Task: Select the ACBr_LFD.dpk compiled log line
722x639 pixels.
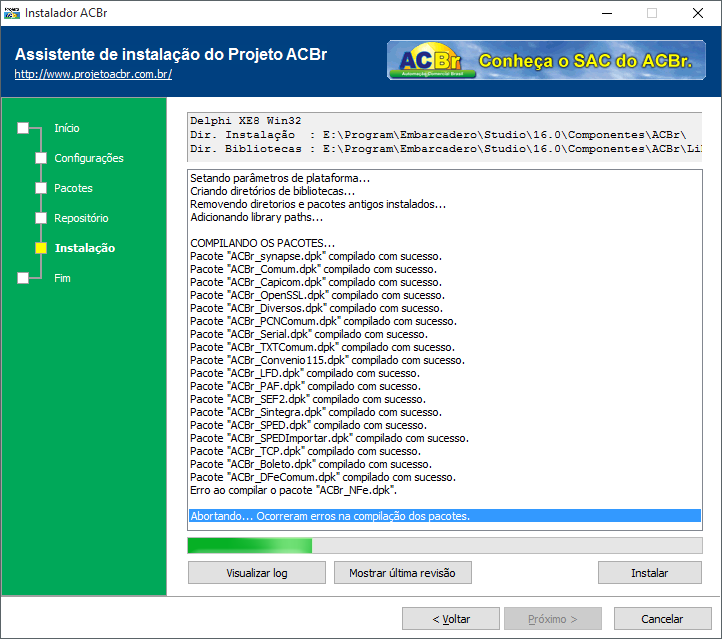Action: tap(305, 373)
